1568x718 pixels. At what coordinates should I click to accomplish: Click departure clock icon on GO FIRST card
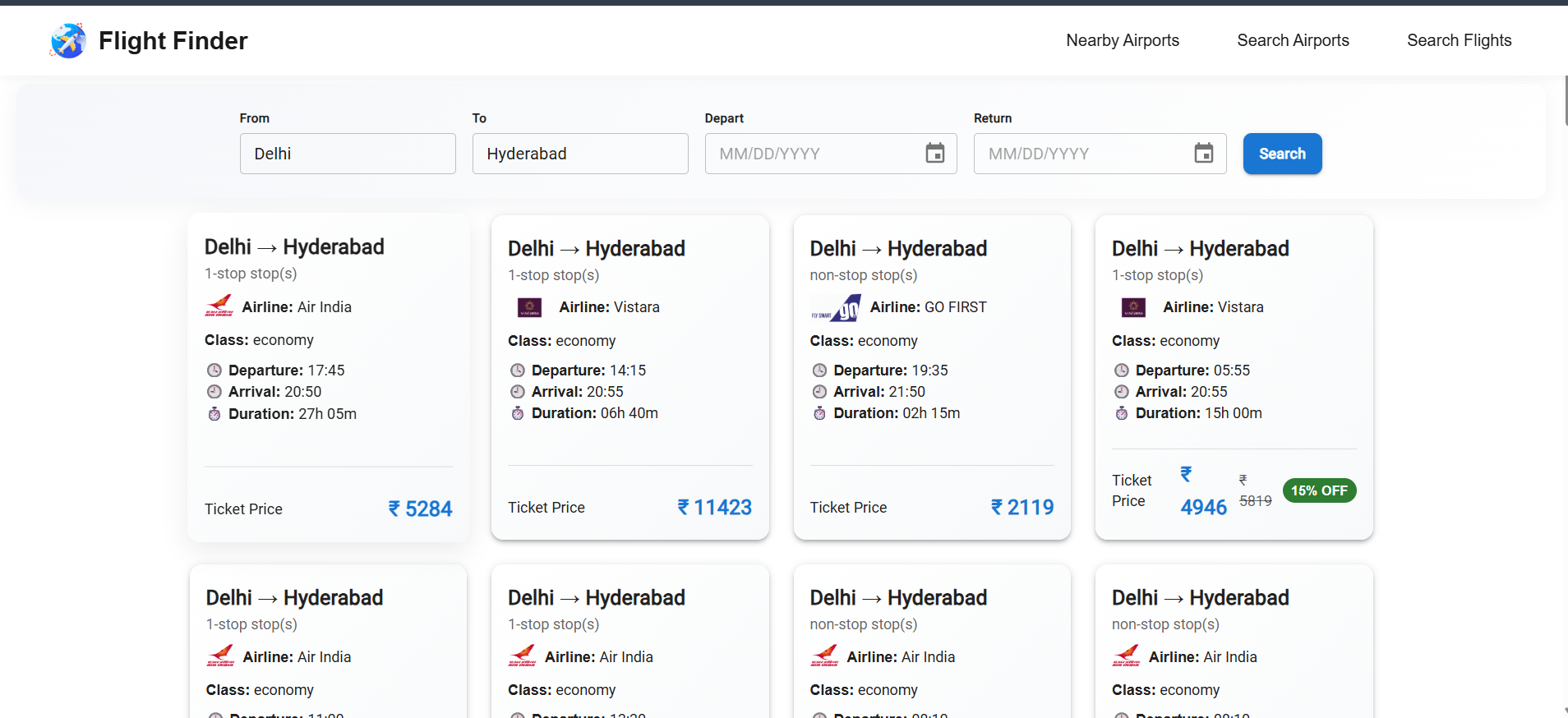819,371
